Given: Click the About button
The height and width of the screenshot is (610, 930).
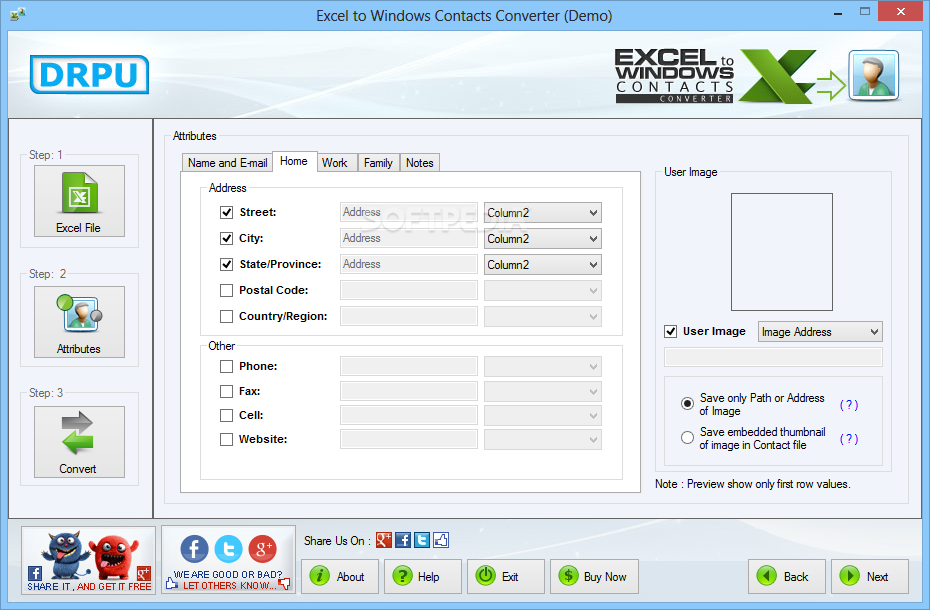Looking at the screenshot, I should tap(340, 576).
